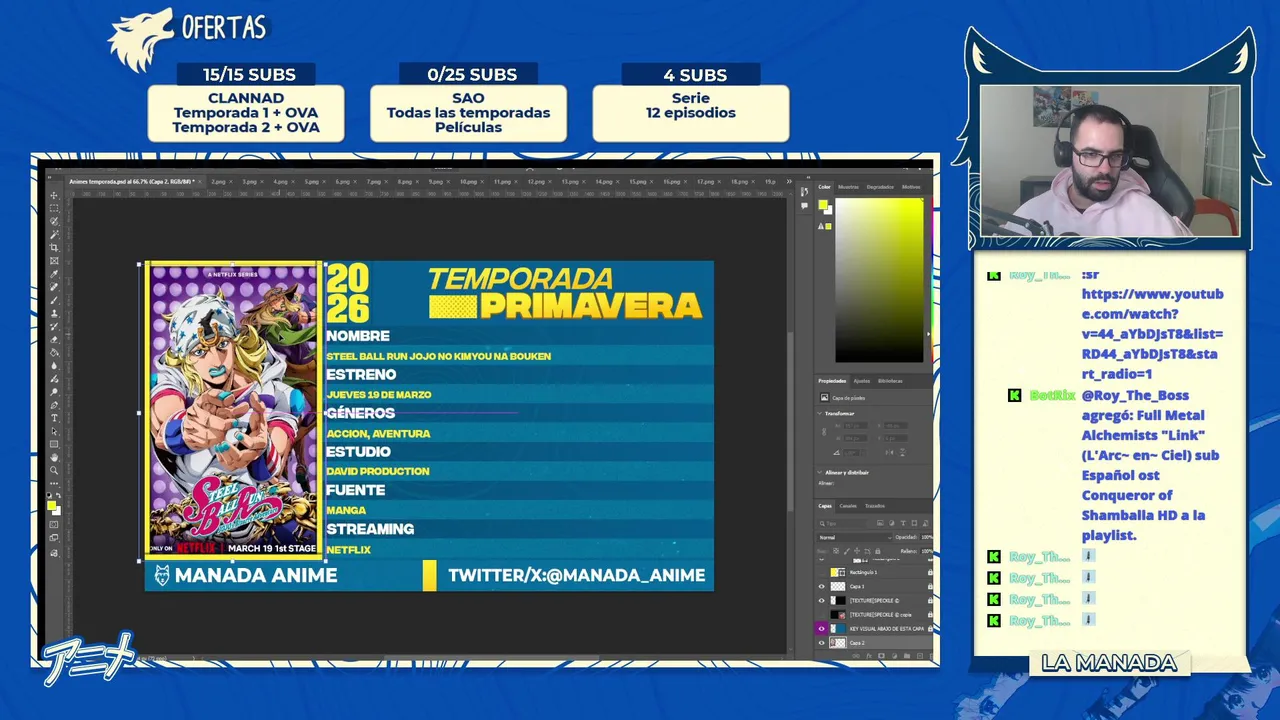This screenshot has width=1280, height=720.
Task: Open the History panel icon
Action: [x=805, y=192]
